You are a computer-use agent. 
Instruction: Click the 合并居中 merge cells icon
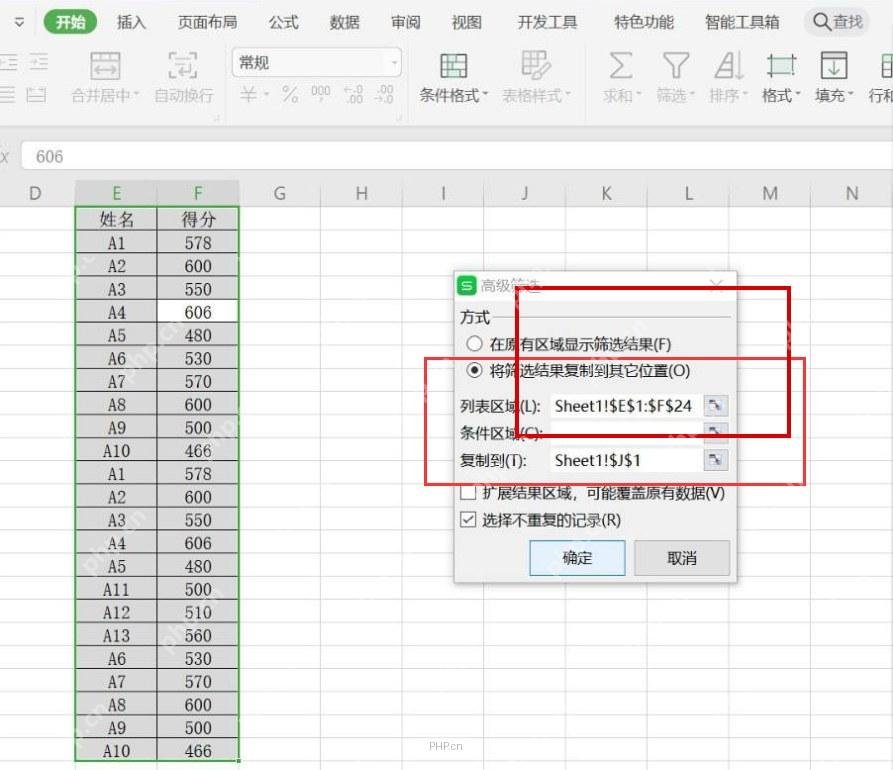click(105, 65)
